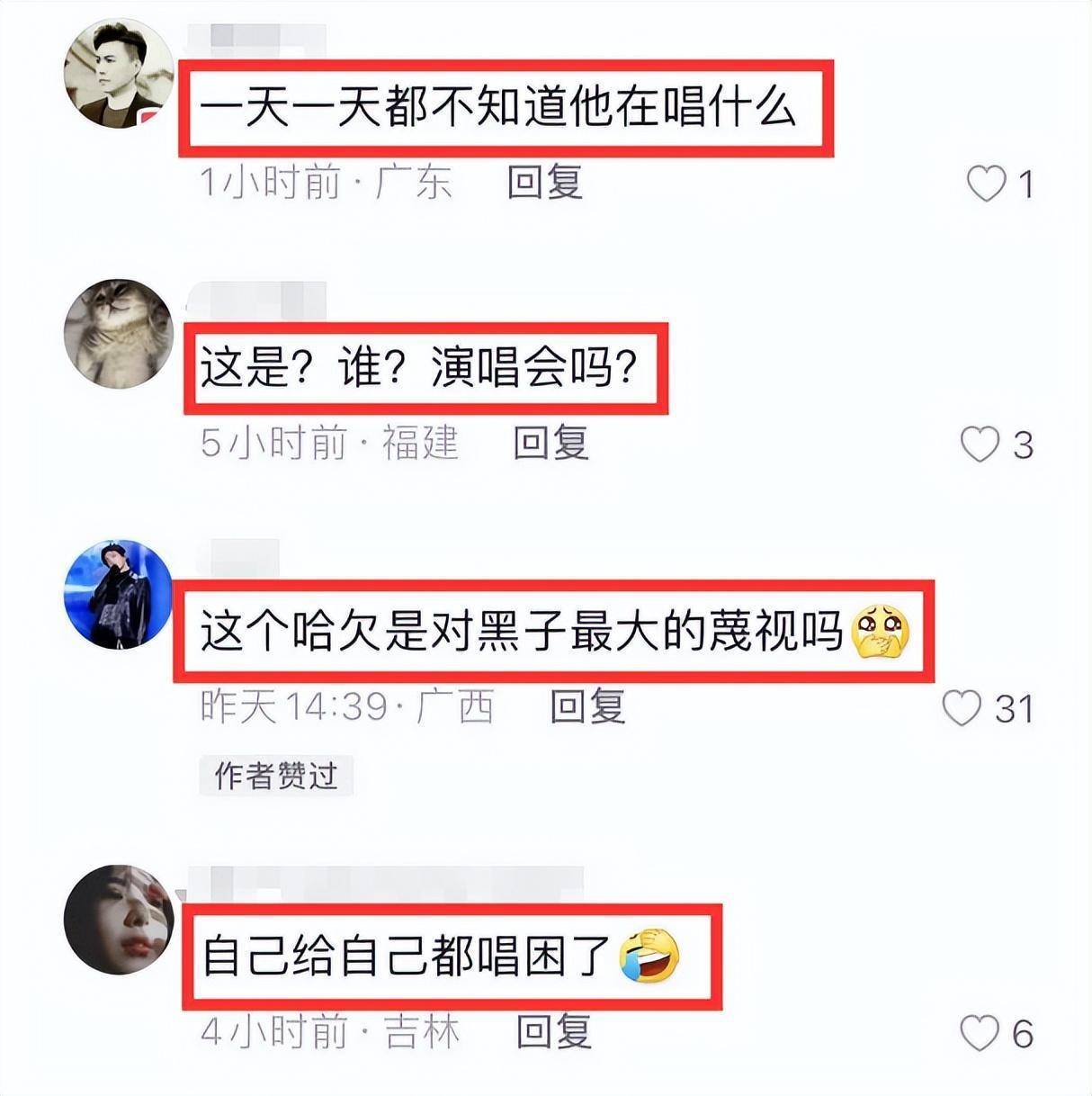Image resolution: width=1092 pixels, height=1096 pixels.
Task: Reply to the comment from Guangxi
Action: (587, 706)
